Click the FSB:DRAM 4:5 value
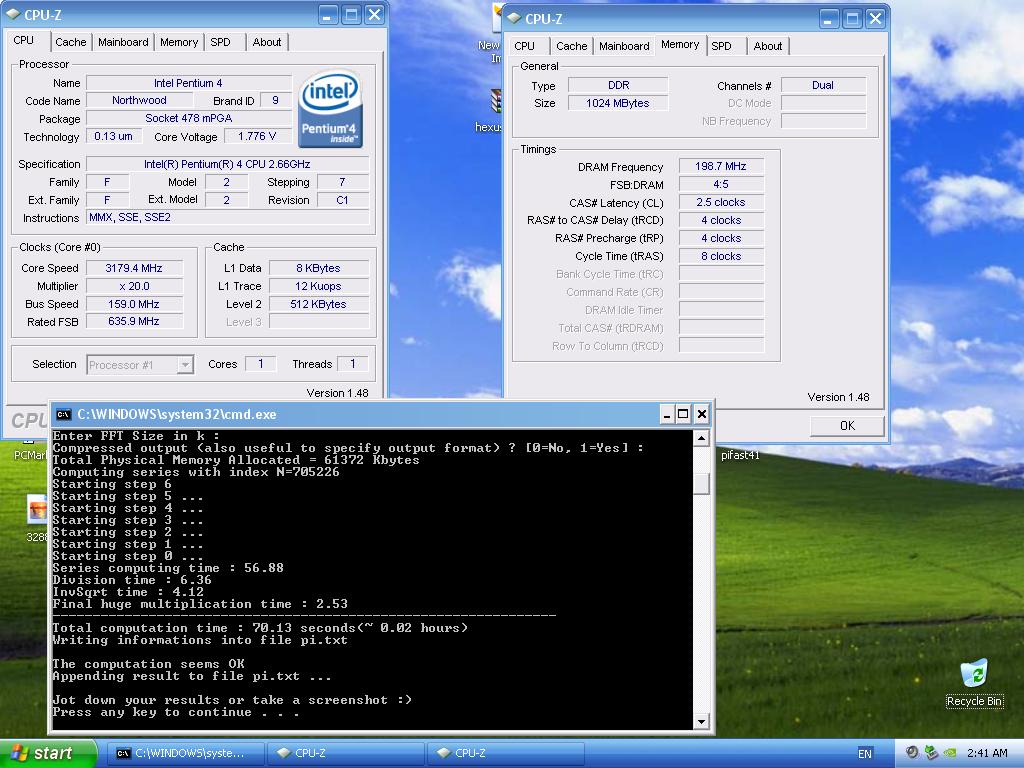This screenshot has width=1024, height=768. click(720, 184)
